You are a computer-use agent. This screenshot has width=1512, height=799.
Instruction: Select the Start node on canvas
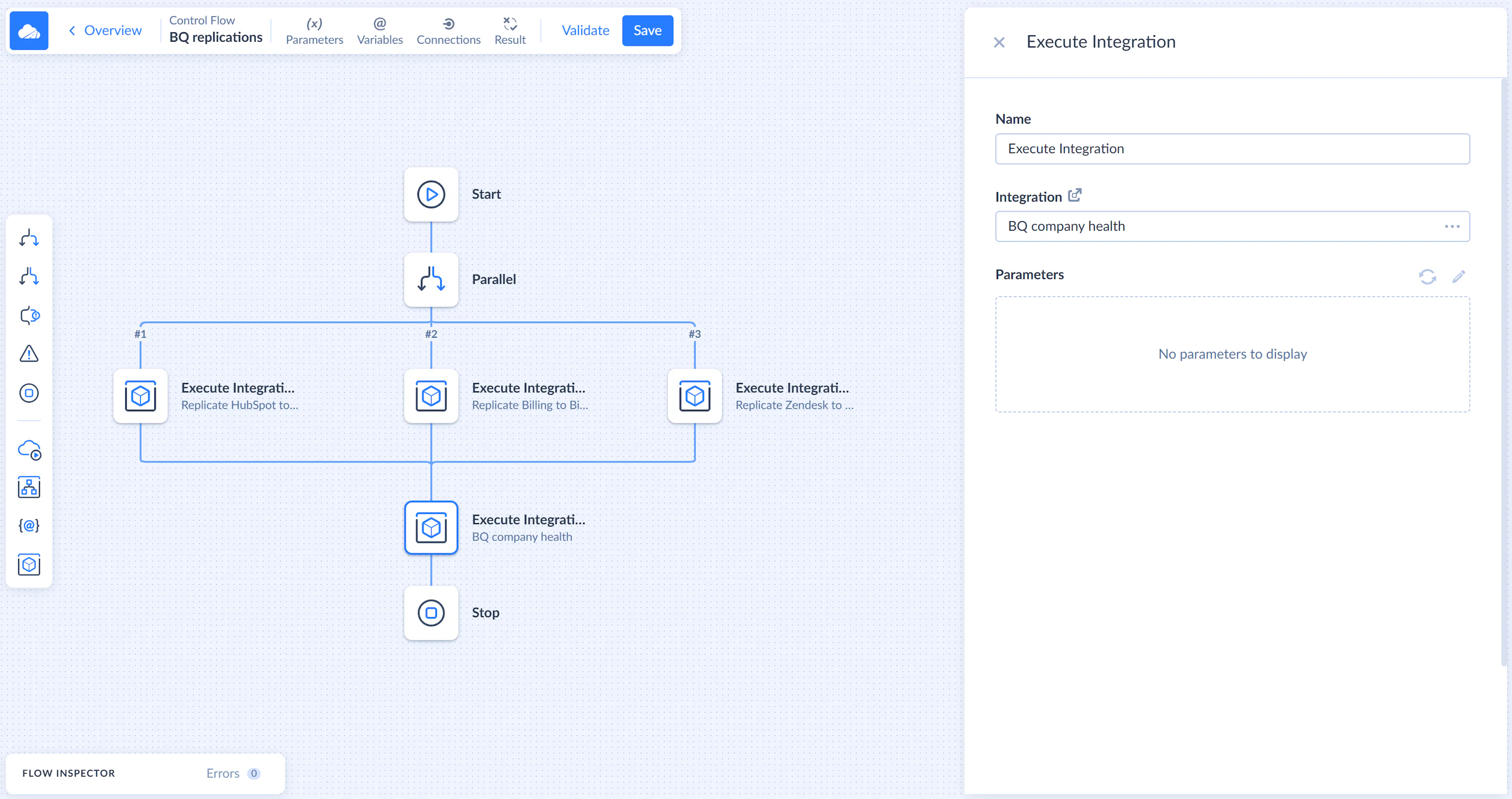coord(432,194)
